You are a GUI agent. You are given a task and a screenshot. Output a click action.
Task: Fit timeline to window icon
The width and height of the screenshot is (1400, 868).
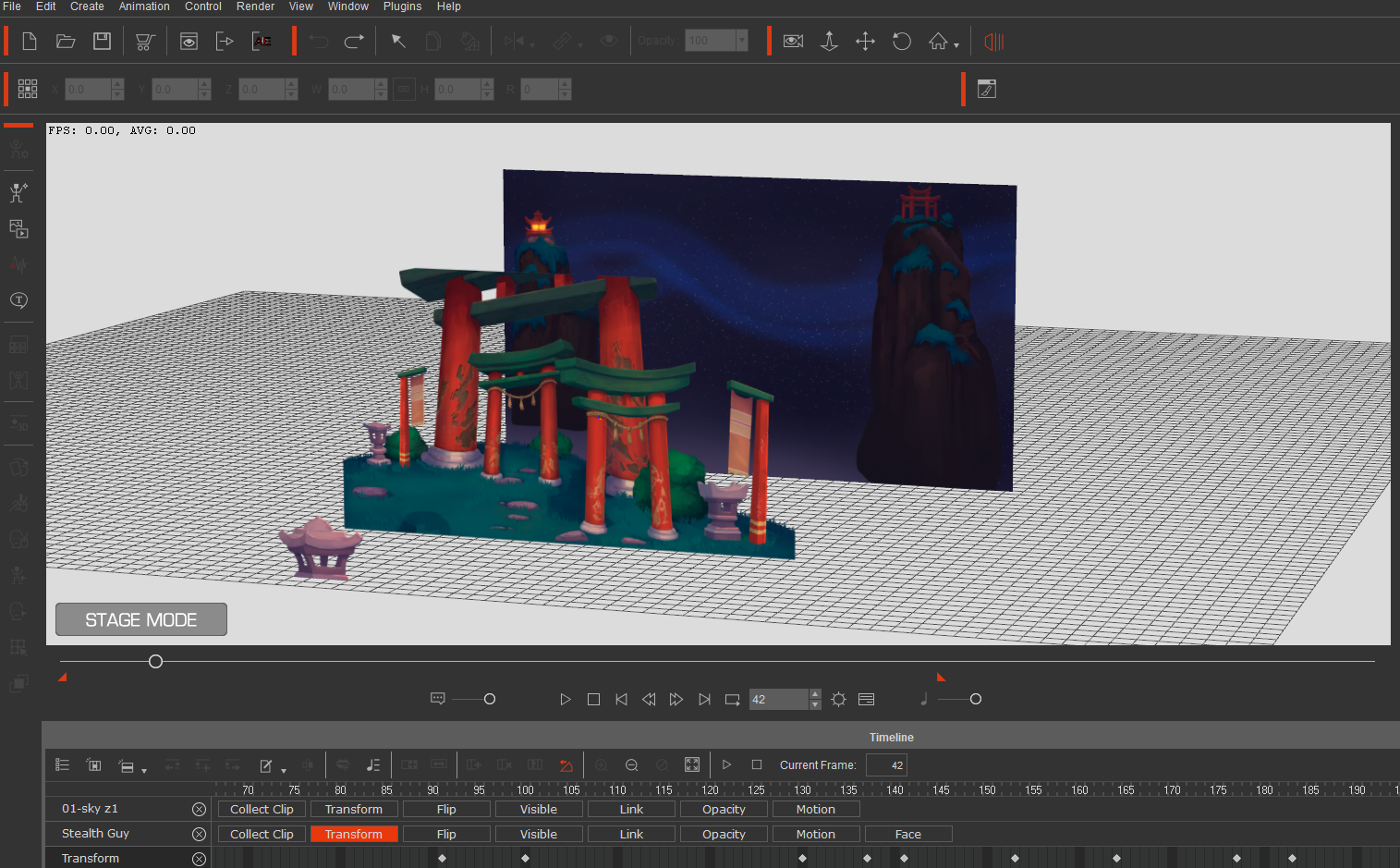click(x=692, y=765)
